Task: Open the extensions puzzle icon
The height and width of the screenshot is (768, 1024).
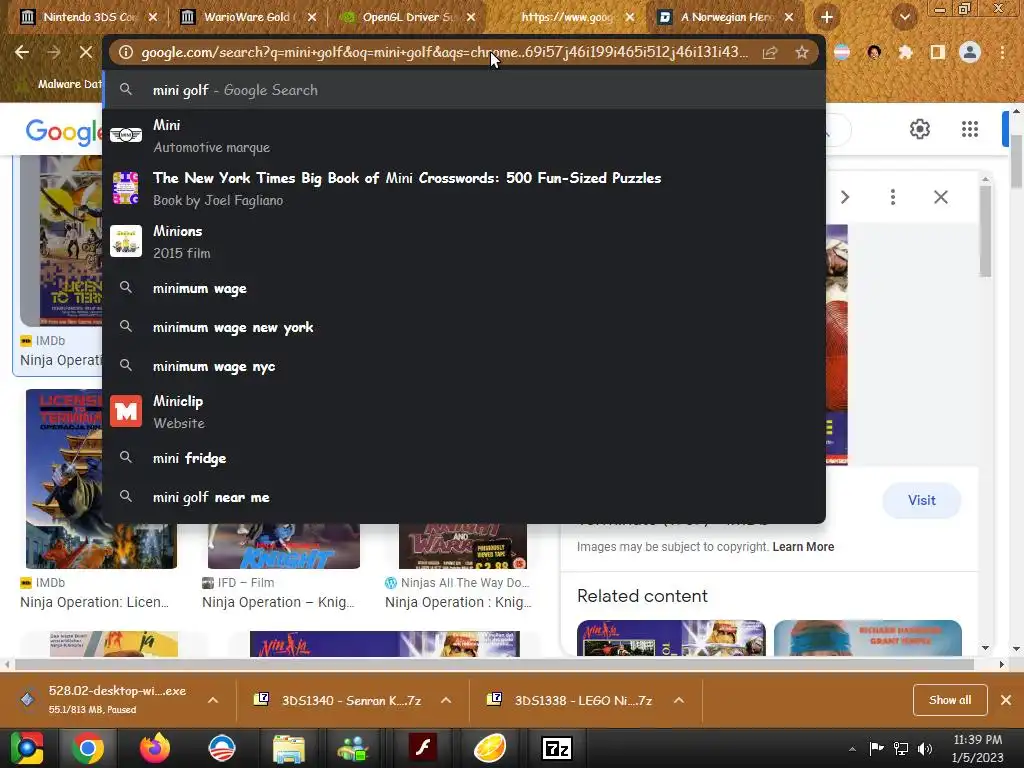Action: (906, 52)
